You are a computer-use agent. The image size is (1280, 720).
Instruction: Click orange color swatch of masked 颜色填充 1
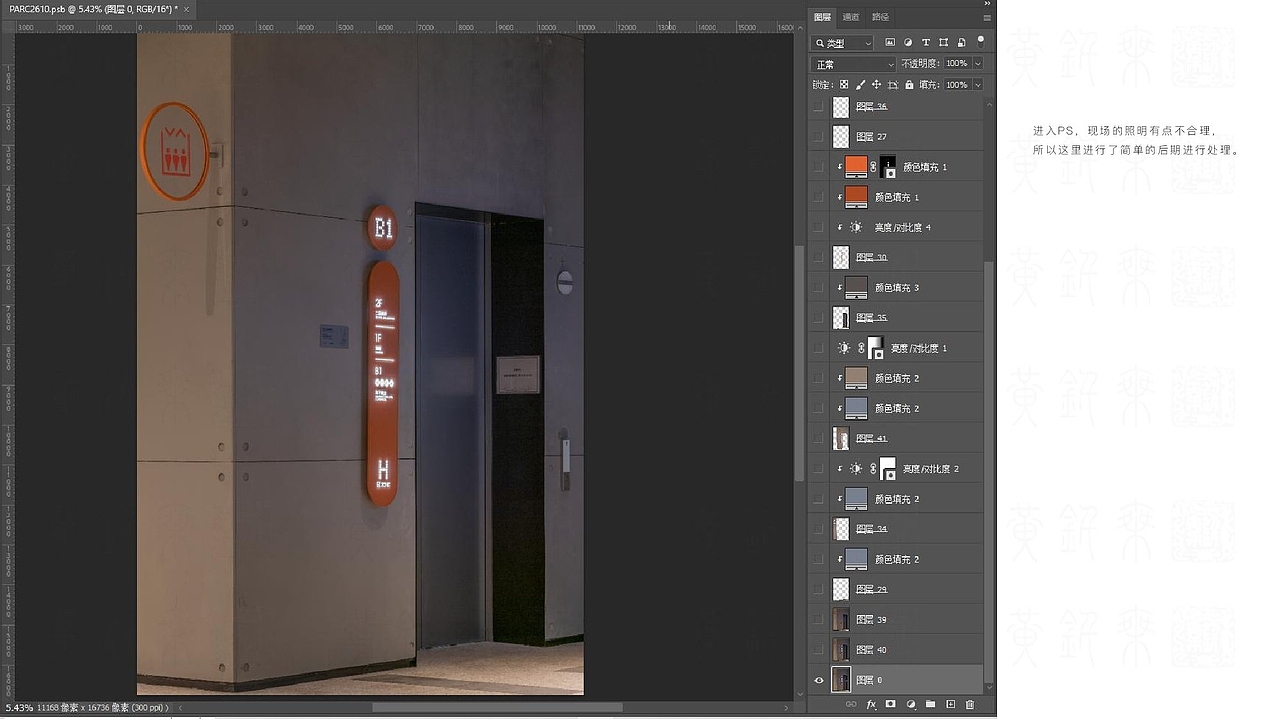[x=856, y=167]
